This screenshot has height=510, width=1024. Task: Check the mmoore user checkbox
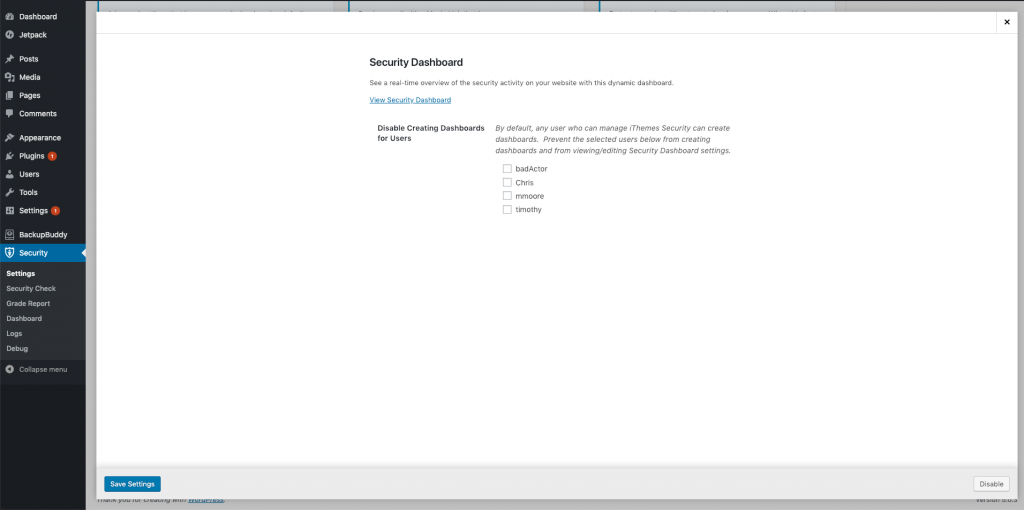(x=507, y=196)
